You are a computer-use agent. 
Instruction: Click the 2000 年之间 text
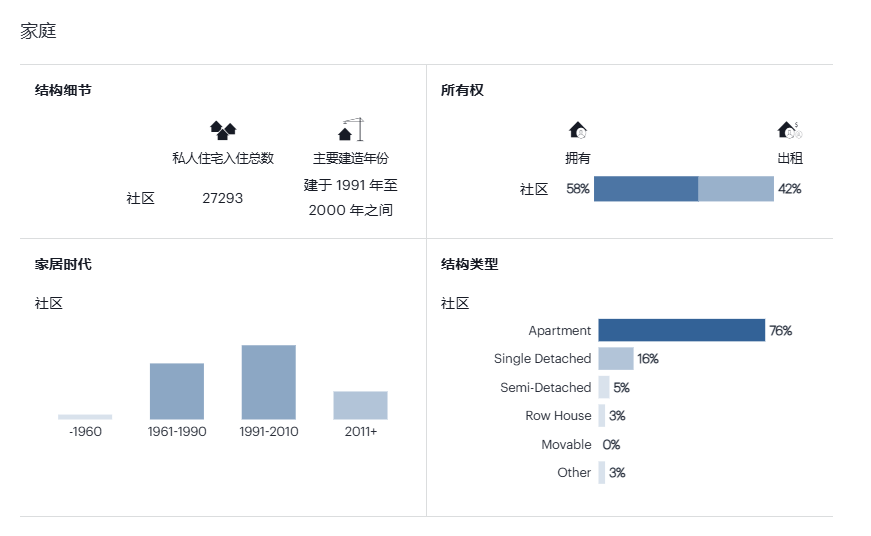coord(351,210)
